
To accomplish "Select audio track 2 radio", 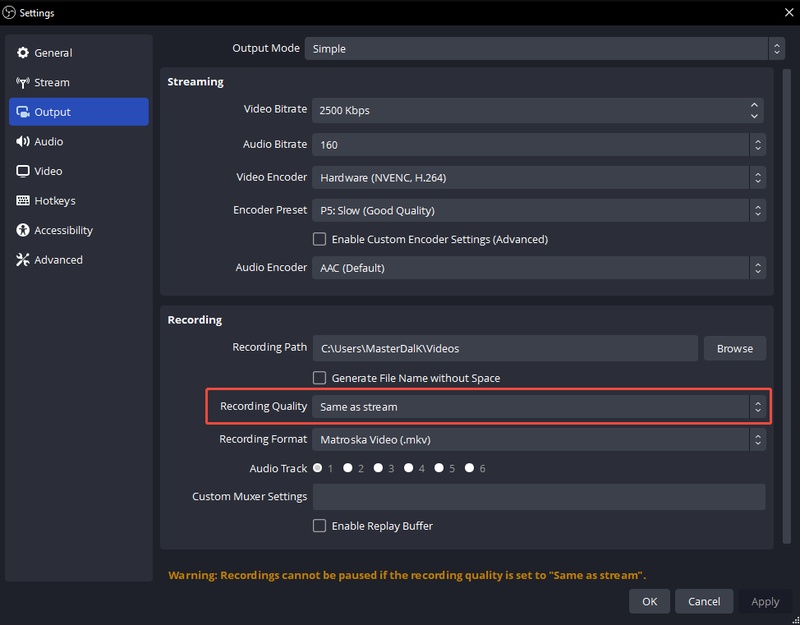I will [347, 468].
